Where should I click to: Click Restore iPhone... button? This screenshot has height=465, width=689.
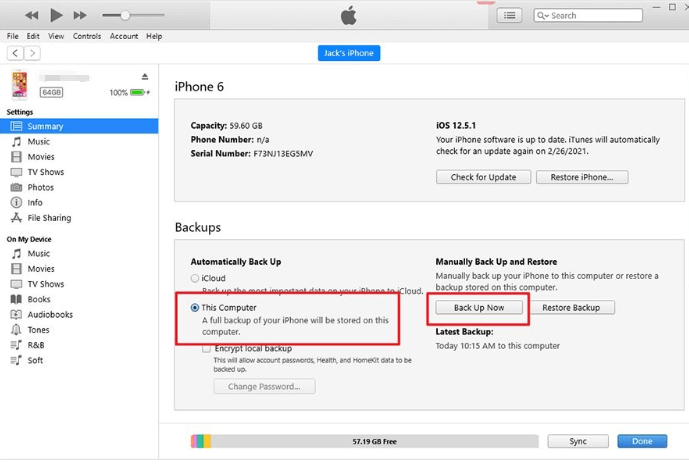pos(582,177)
